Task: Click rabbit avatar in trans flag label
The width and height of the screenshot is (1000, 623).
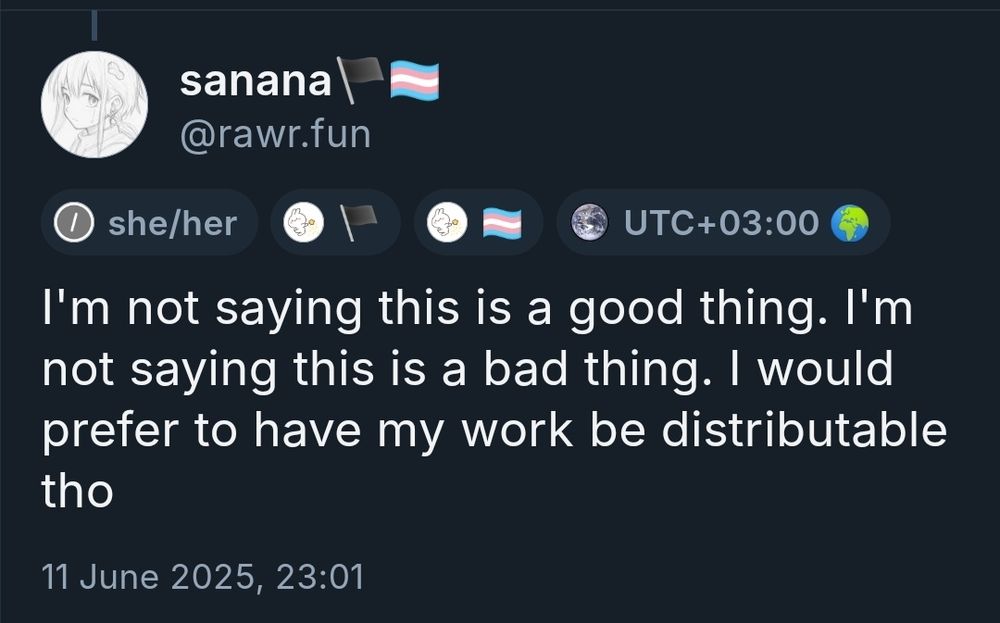Action: coord(445,222)
